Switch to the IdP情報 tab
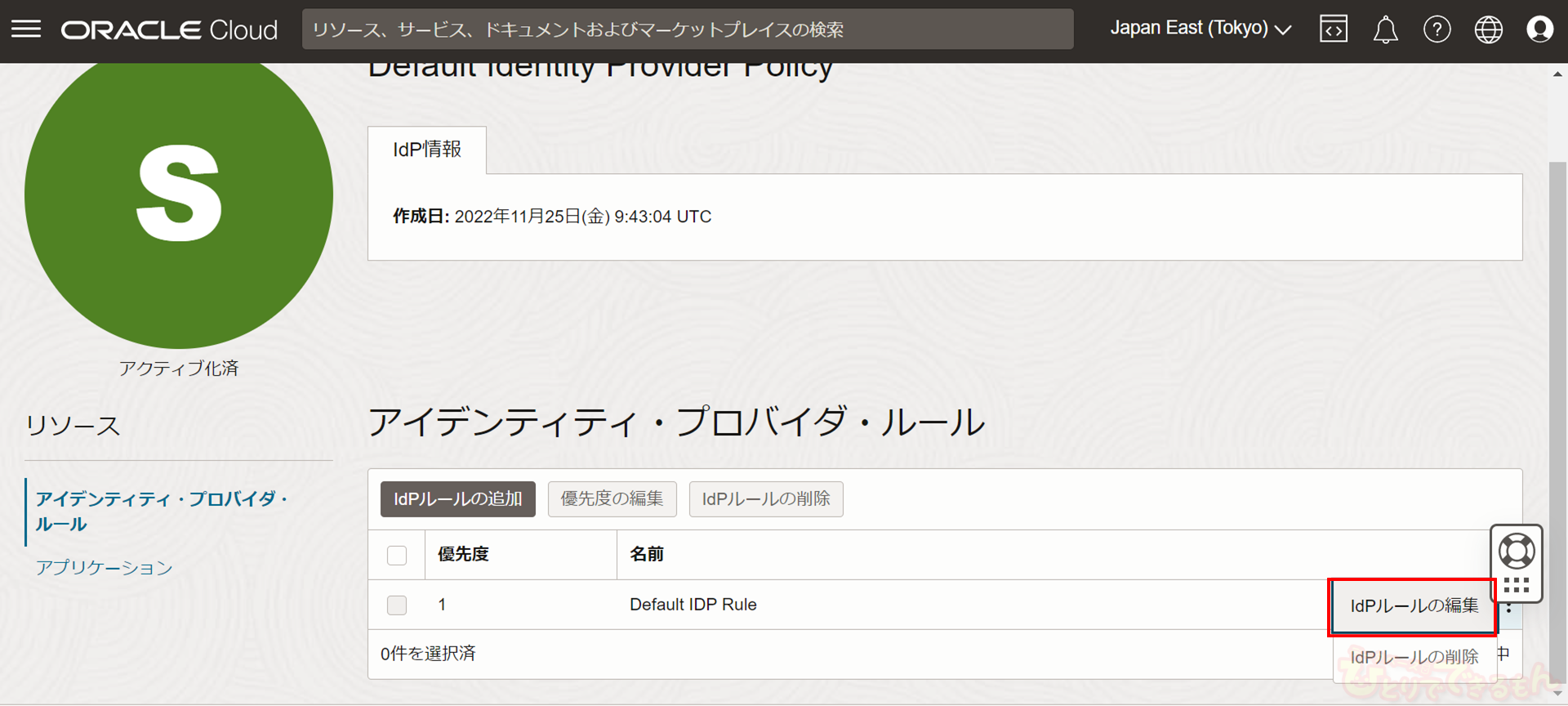 (427, 150)
